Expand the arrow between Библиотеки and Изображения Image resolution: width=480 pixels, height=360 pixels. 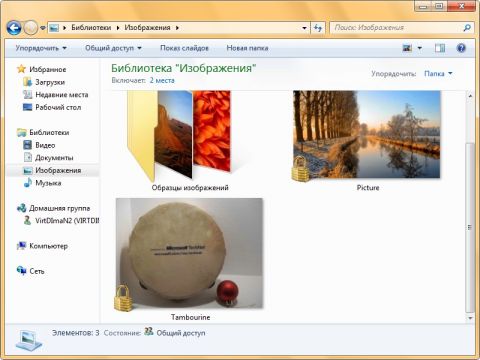pyautogui.click(x=118, y=28)
